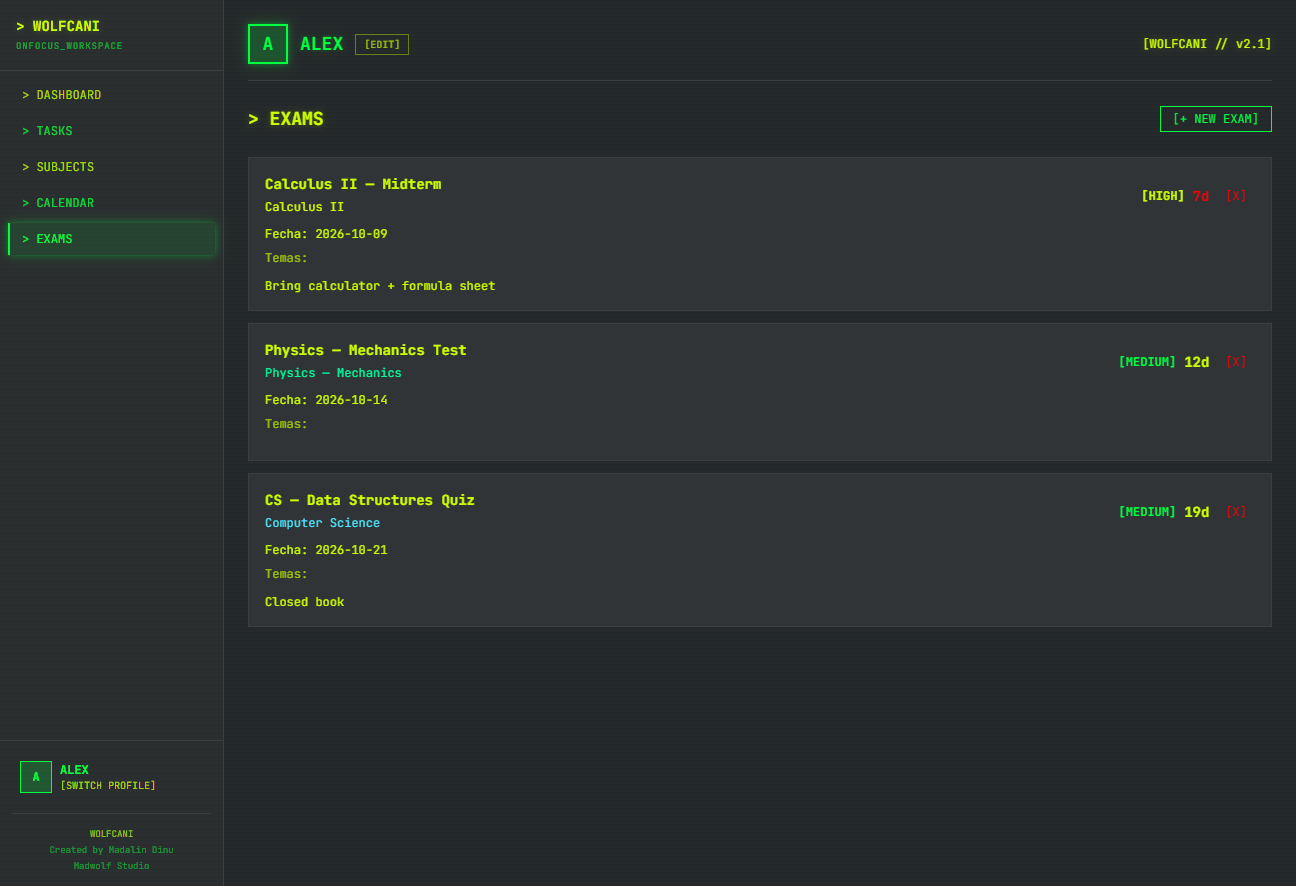The height and width of the screenshot is (886, 1296).
Task: Click the 12d countdown on Physics exam
Action: (1197, 362)
